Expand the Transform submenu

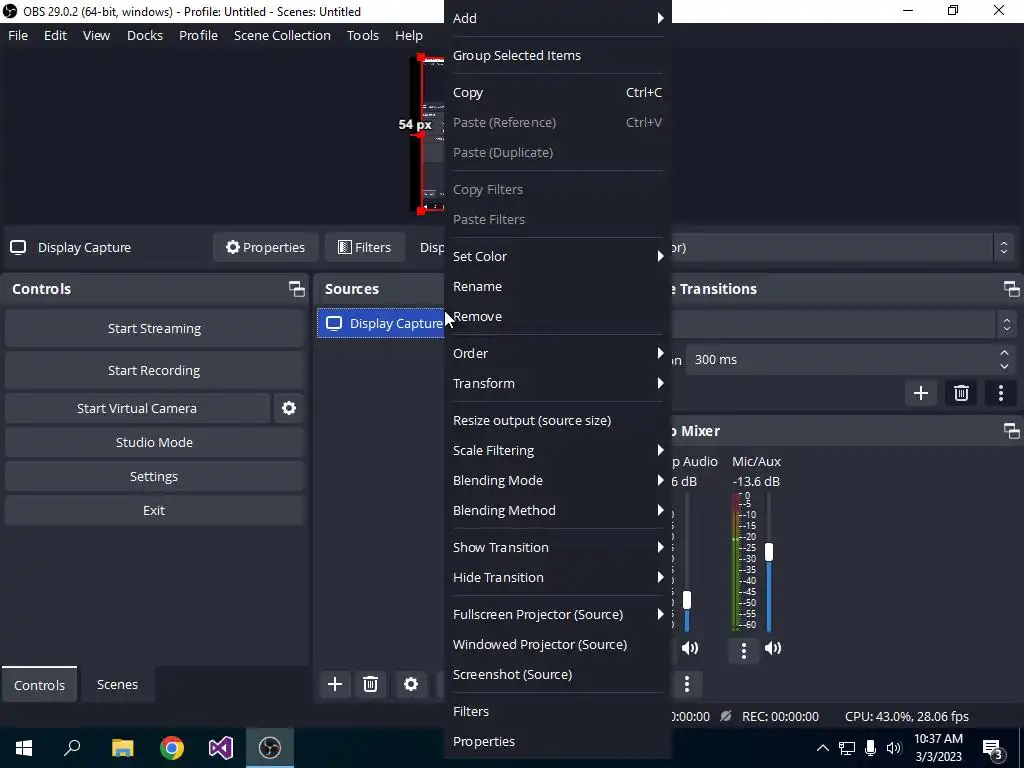pyautogui.click(x=558, y=383)
